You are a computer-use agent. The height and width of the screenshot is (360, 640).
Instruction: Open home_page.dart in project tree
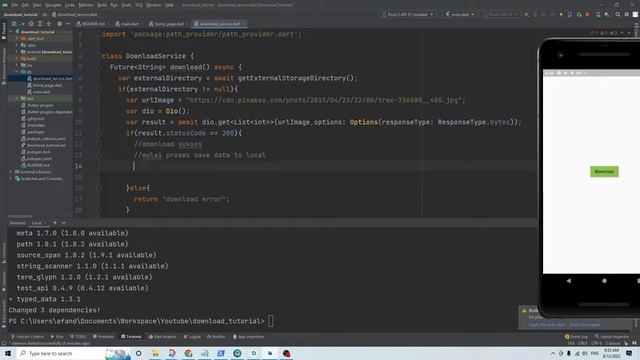pos(47,85)
